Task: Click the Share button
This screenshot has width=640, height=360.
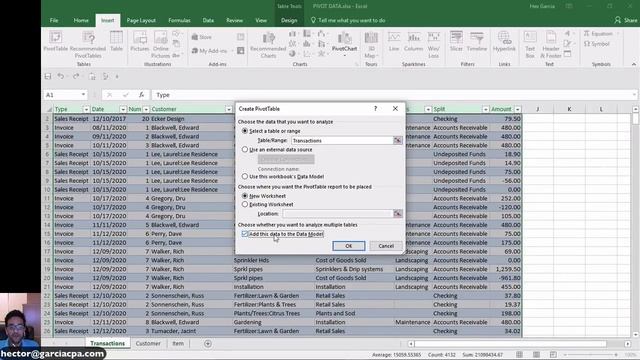Action: coord(626,20)
